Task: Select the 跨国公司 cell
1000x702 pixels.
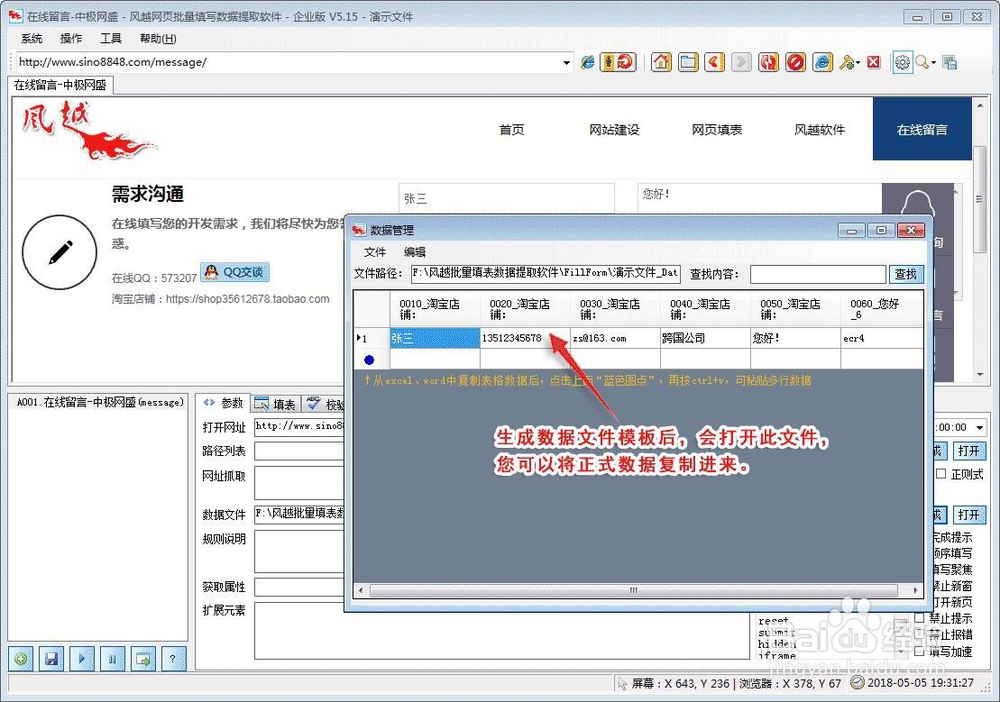Action: pos(705,338)
